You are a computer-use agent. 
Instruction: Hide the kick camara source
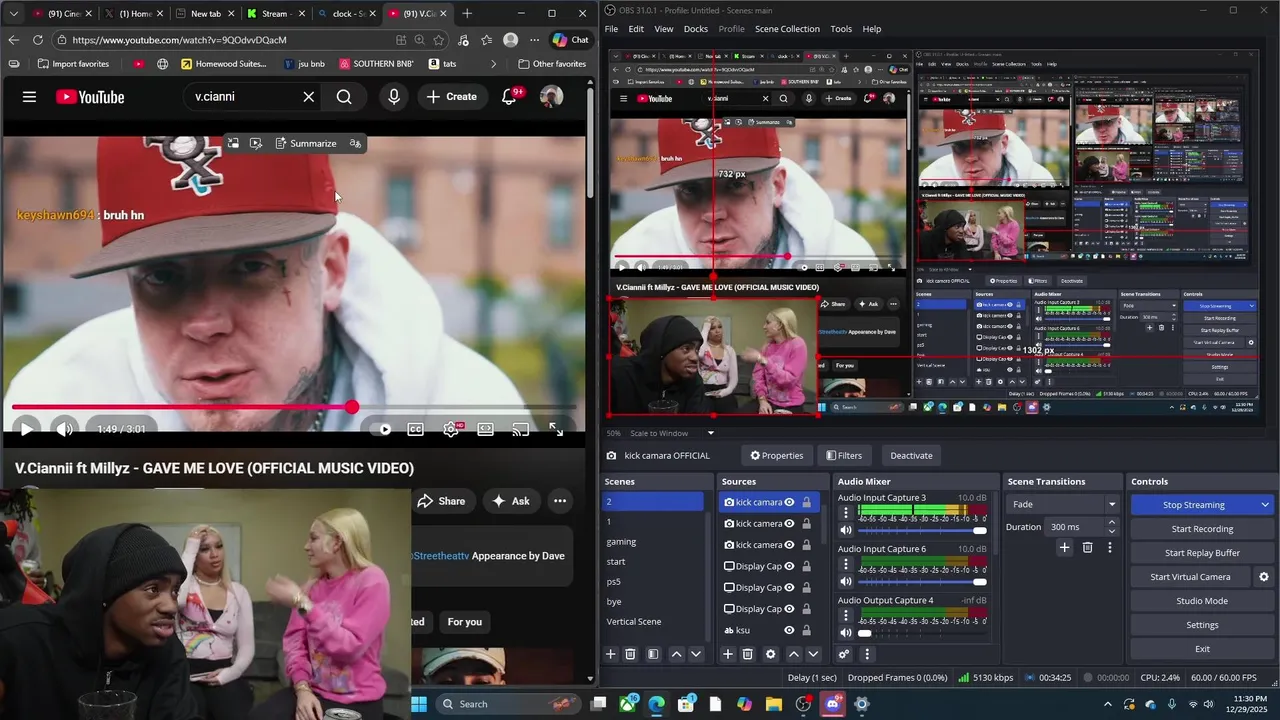[x=789, y=502]
